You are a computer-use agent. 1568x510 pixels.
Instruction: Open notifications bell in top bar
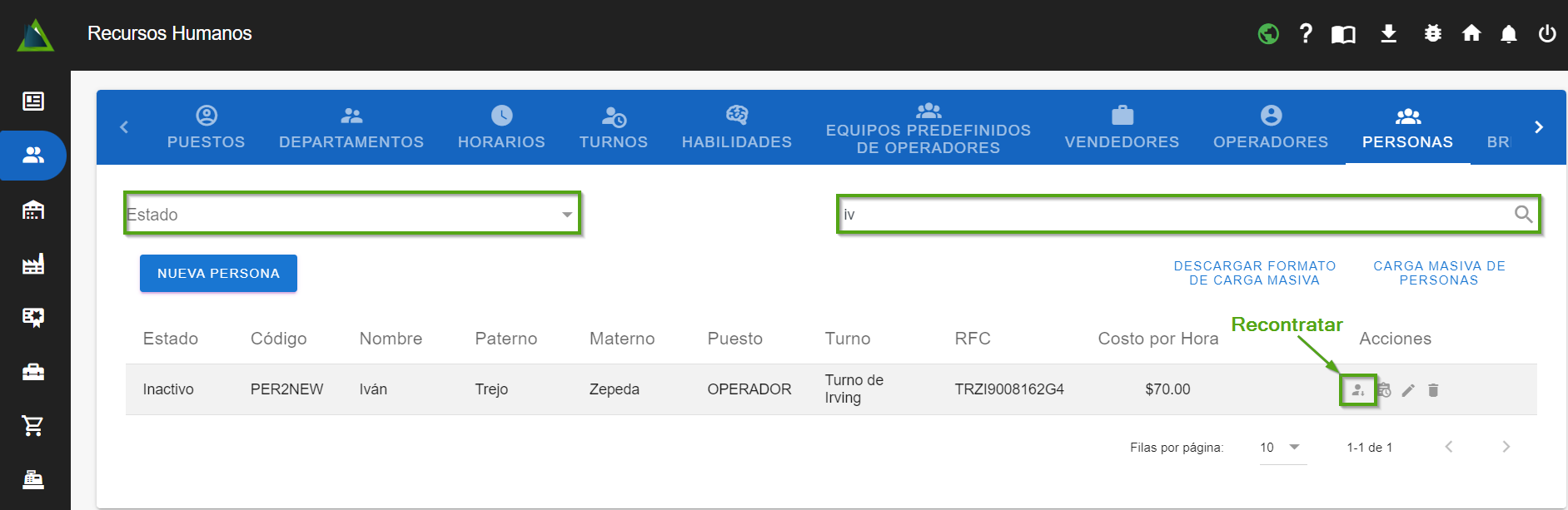pyautogui.click(x=1508, y=33)
